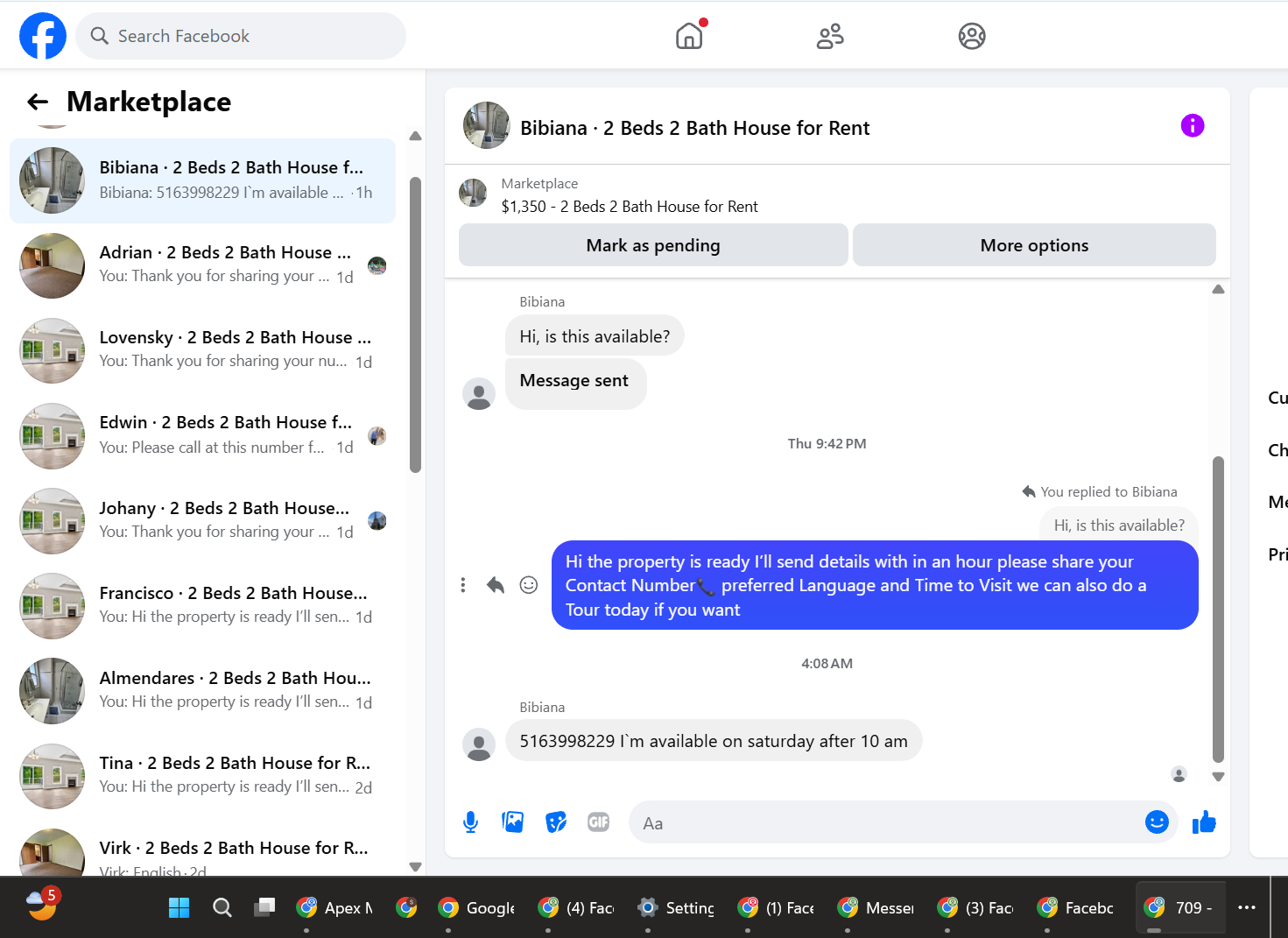This screenshot has height=938, width=1288.
Task: Click Bibiana's avatar in chat header
Action: point(486,125)
